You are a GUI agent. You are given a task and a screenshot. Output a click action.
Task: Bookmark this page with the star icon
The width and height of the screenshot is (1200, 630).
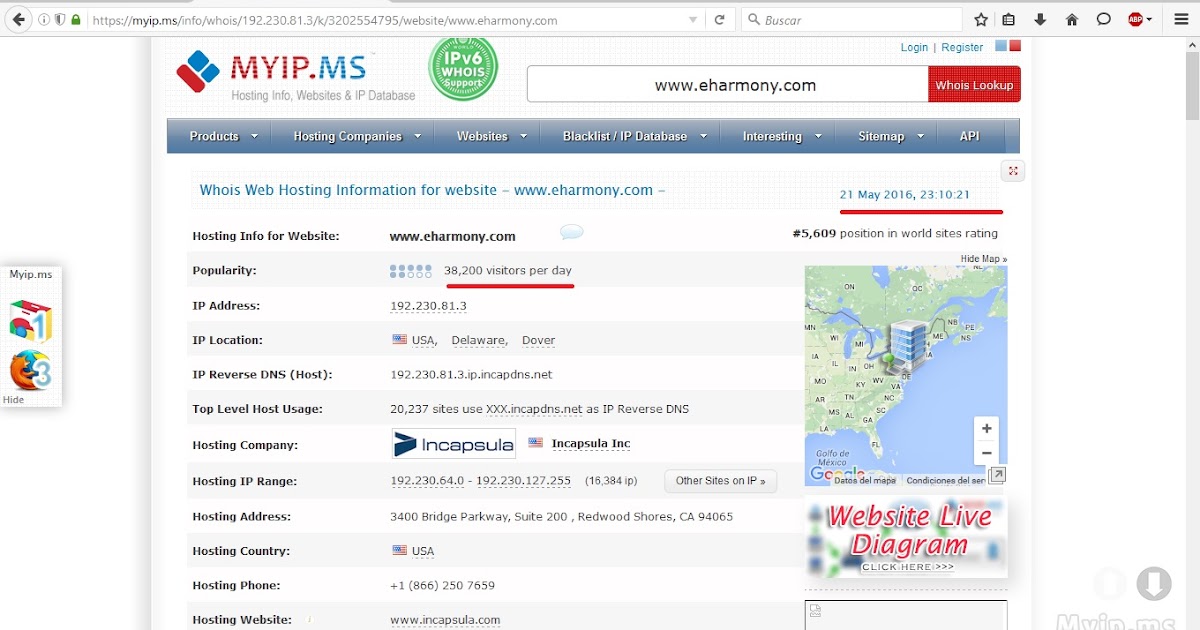click(981, 19)
